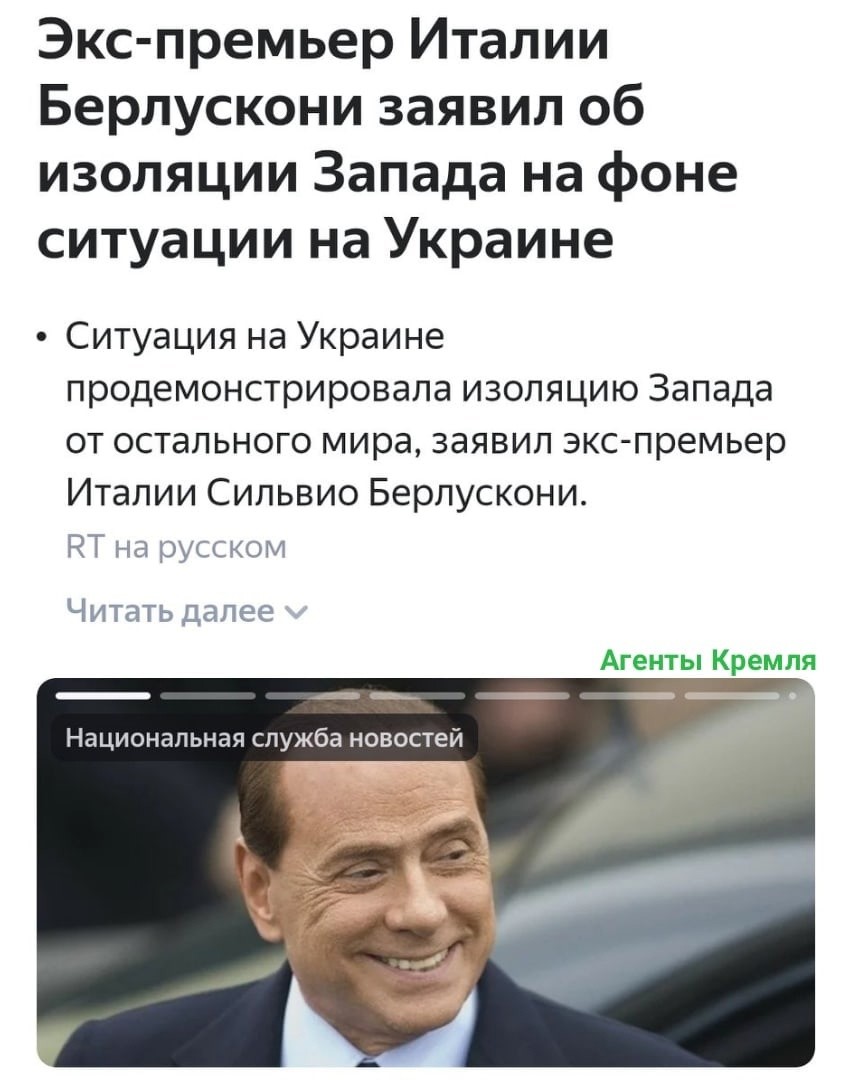Image resolution: width=853 pixels, height=1080 pixels.
Task: Jump to the seventh story progress segment
Action: tap(733, 696)
